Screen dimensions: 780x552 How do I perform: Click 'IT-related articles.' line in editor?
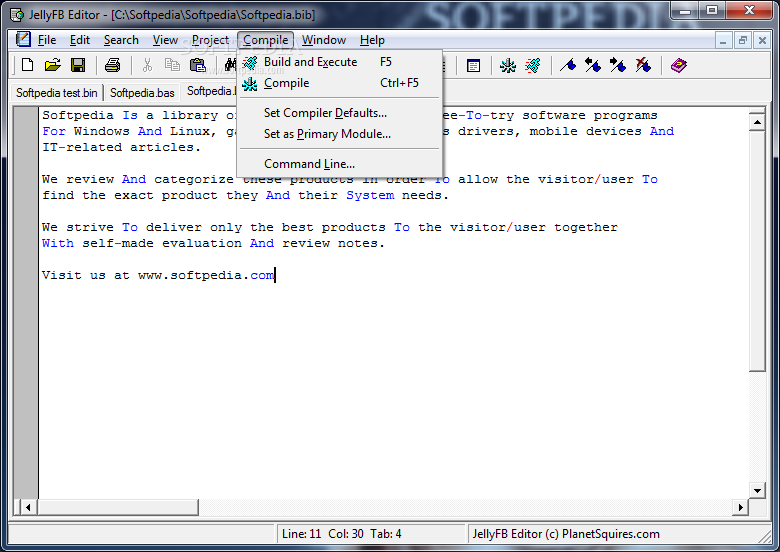[x=121, y=148]
